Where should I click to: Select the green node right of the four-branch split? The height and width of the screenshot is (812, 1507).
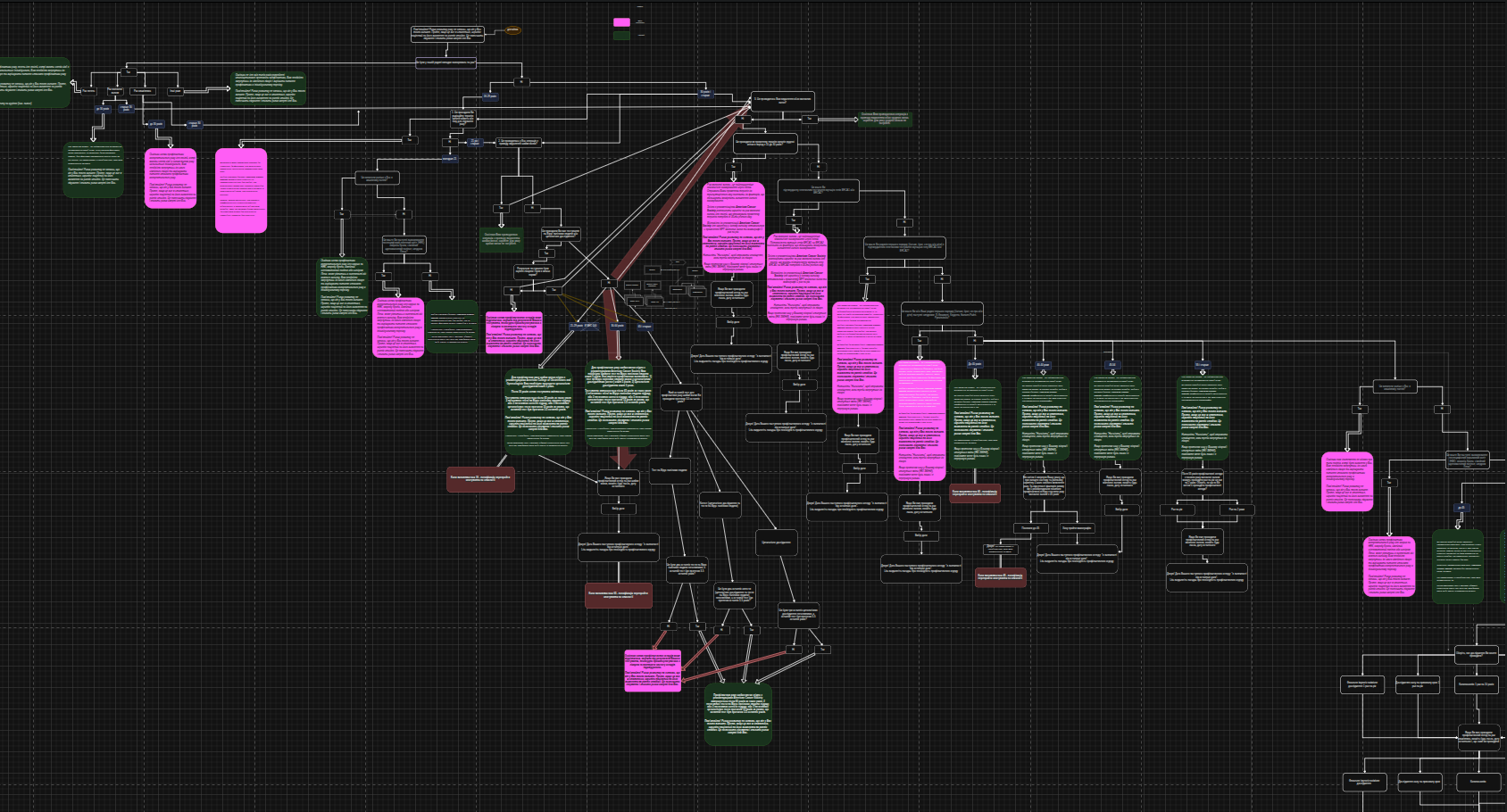point(269,88)
